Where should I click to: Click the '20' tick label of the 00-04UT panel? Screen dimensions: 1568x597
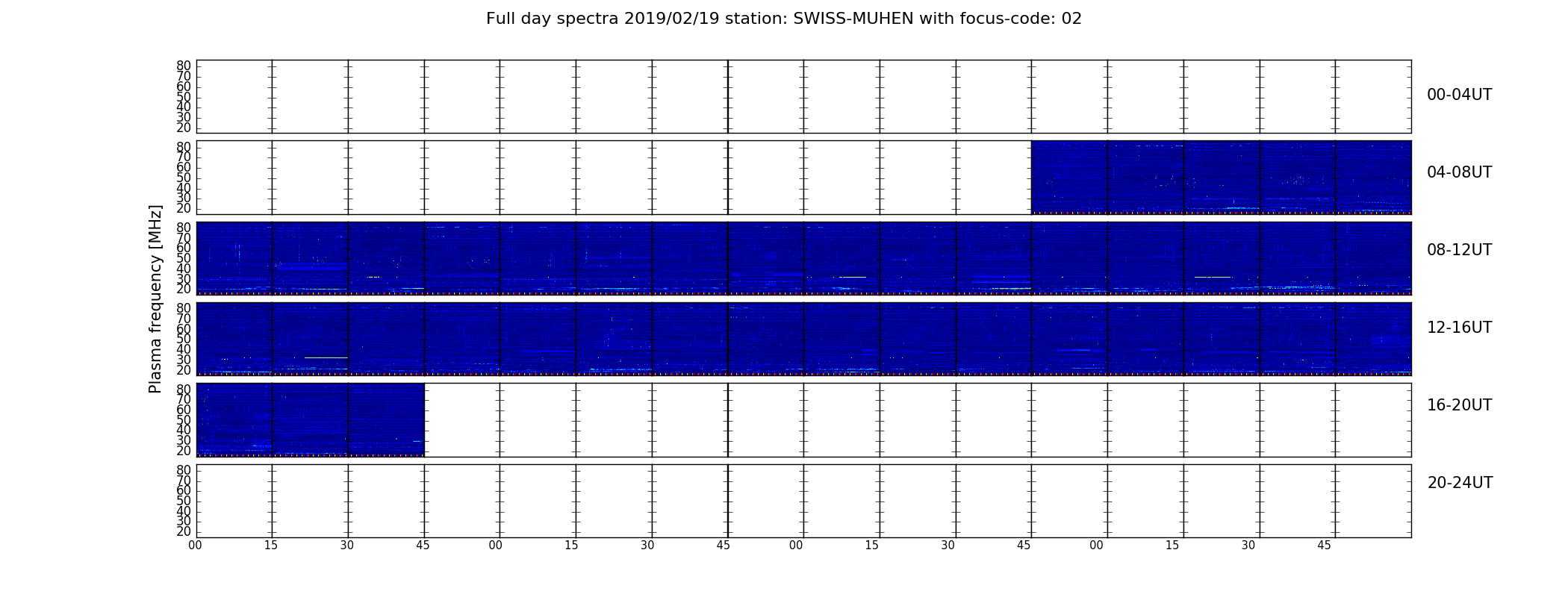click(x=184, y=128)
